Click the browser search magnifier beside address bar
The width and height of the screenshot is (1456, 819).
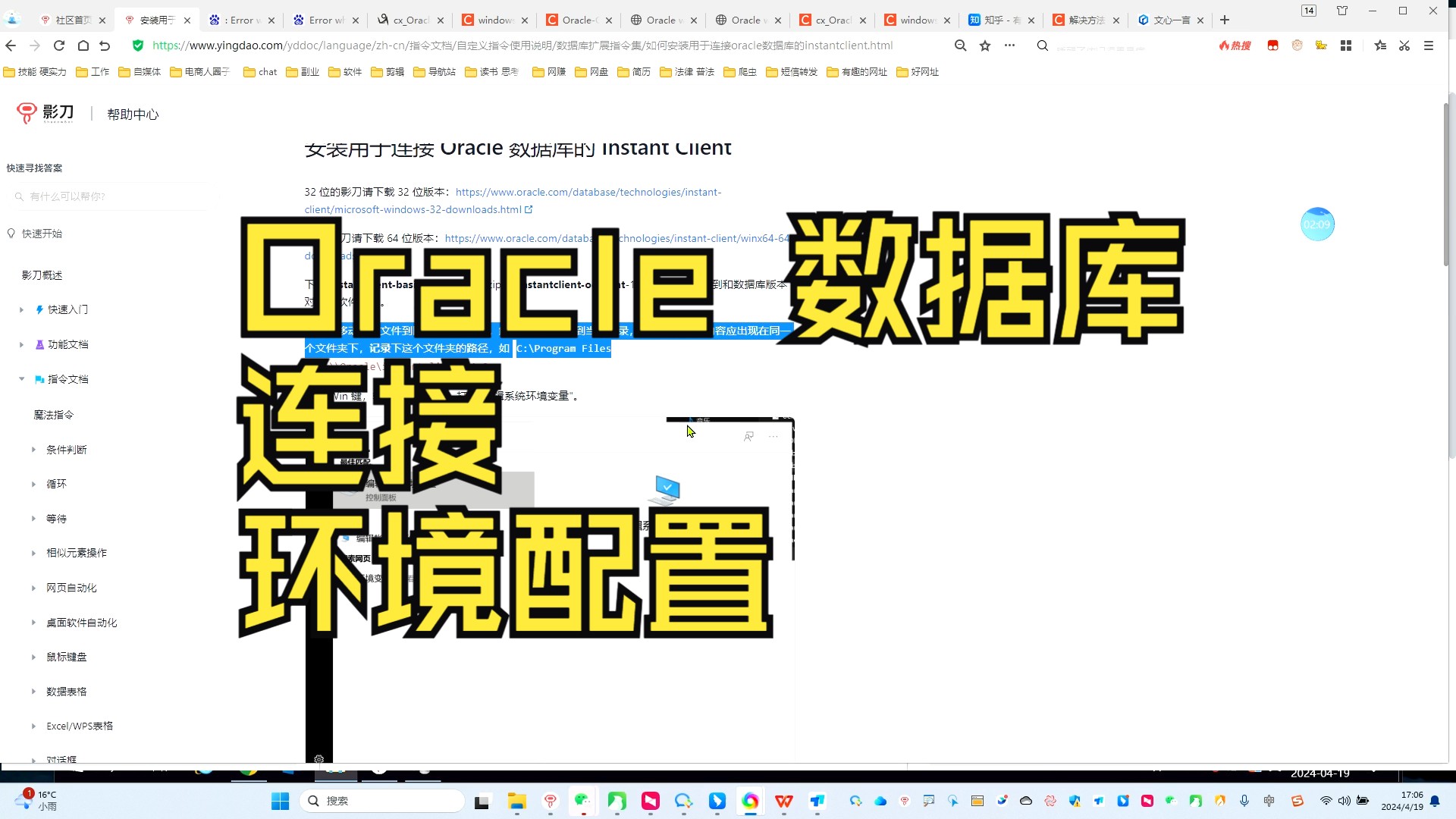[x=1043, y=45]
